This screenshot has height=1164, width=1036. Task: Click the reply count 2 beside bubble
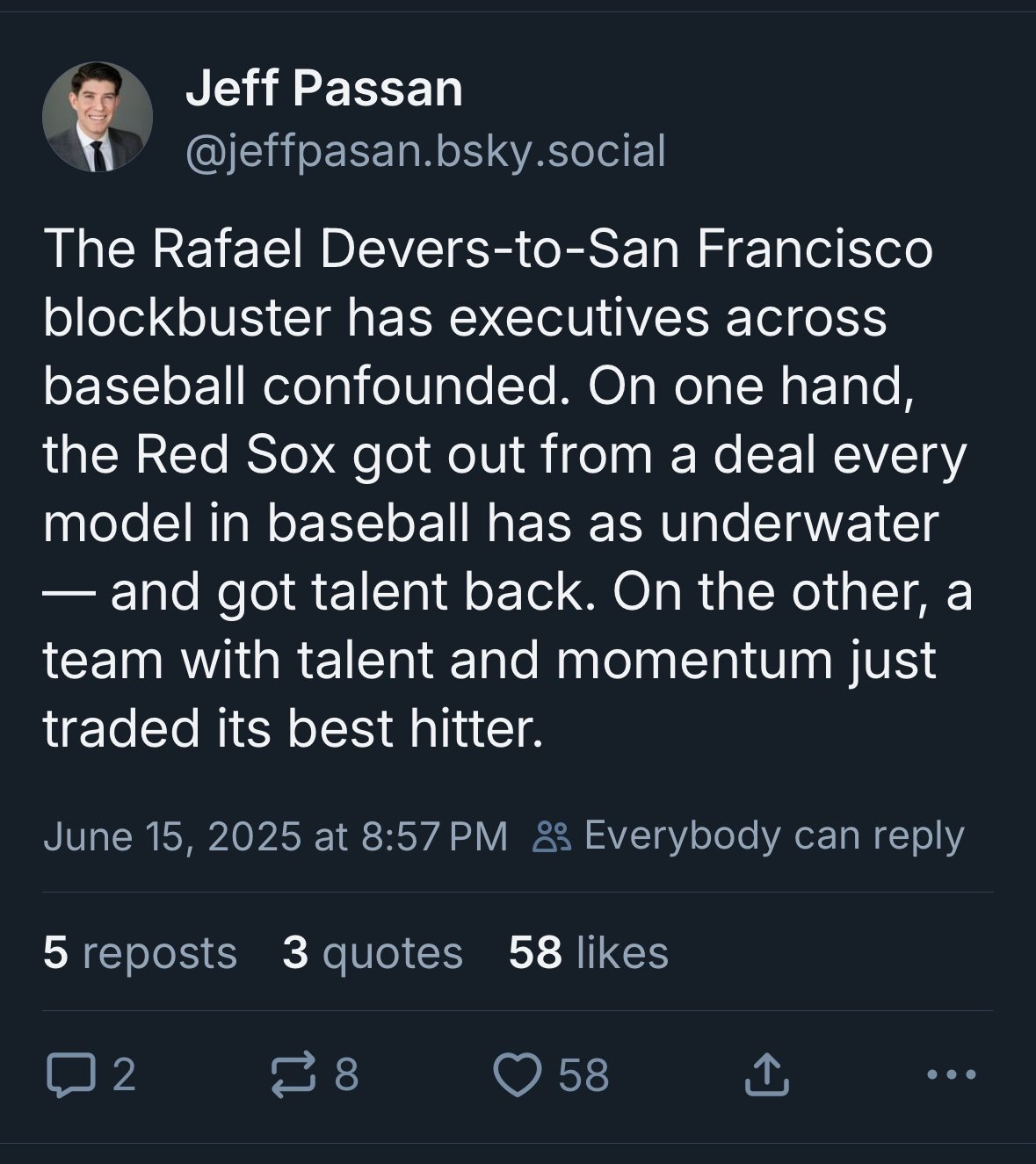(125, 1075)
